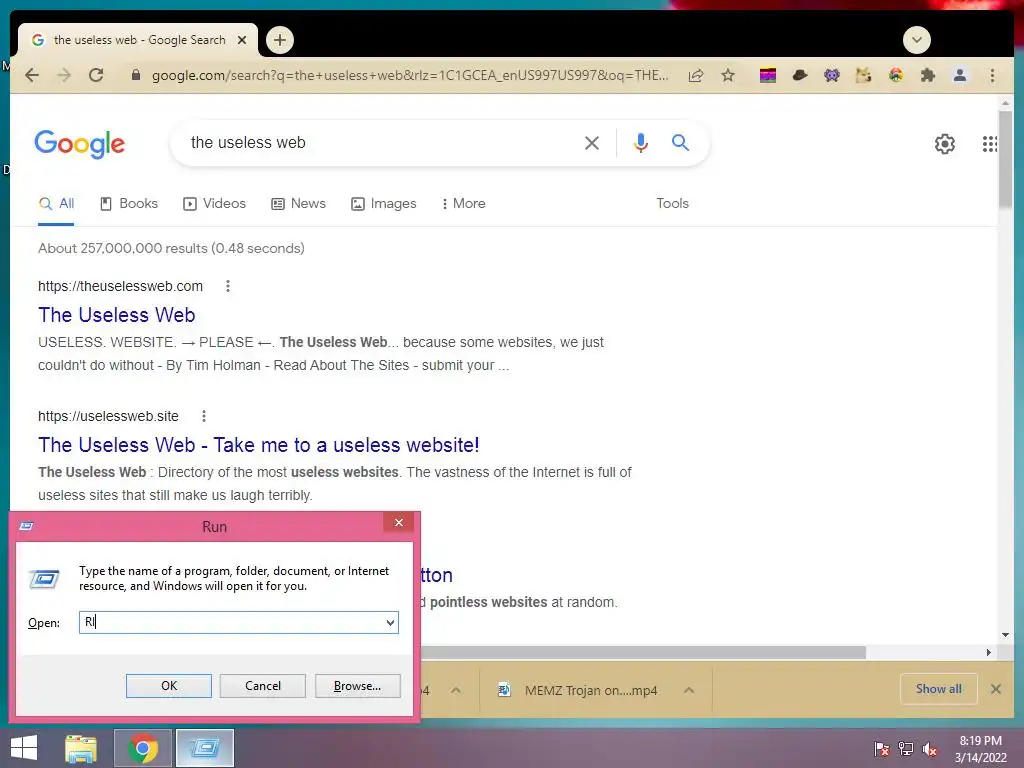This screenshot has width=1024, height=768.
Task: Open the Windows Start menu
Action: click(x=24, y=748)
